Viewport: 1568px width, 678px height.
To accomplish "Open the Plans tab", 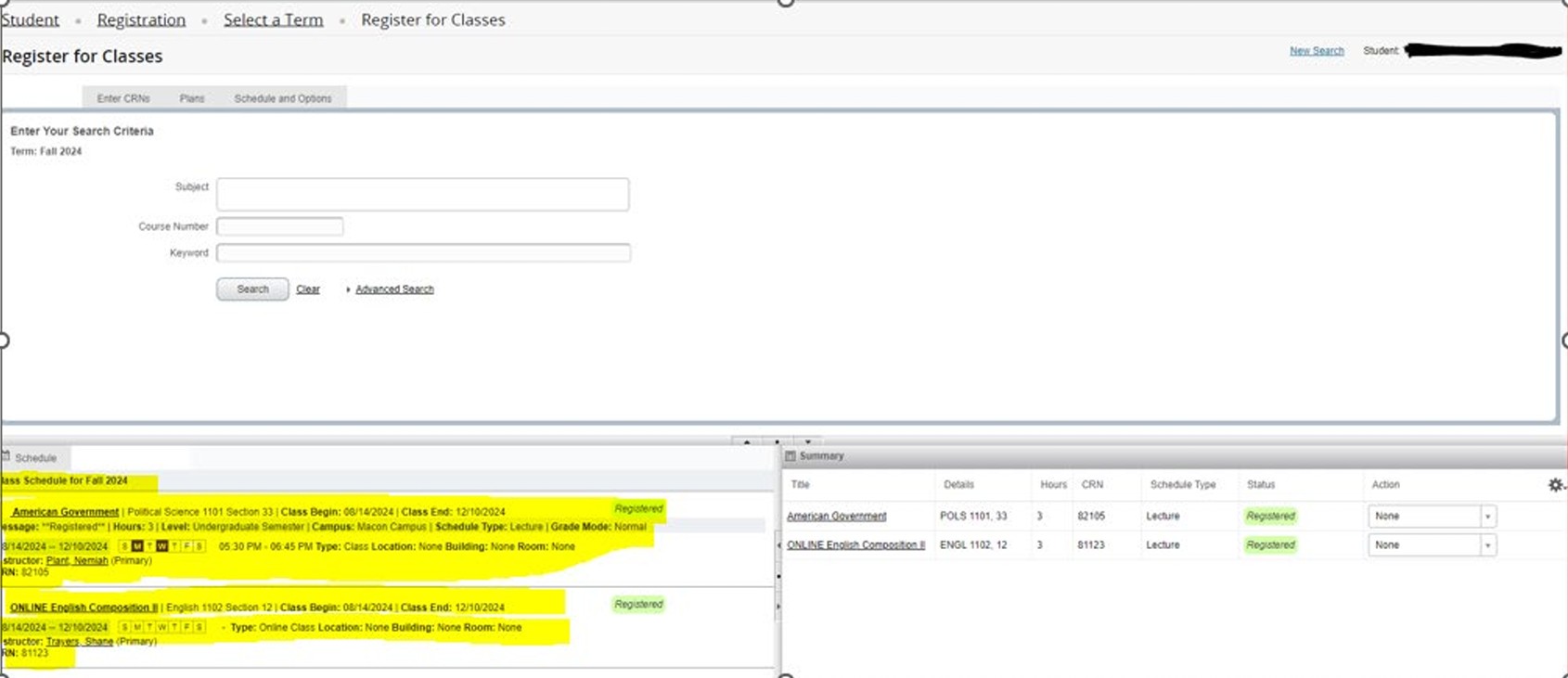I will pos(192,98).
